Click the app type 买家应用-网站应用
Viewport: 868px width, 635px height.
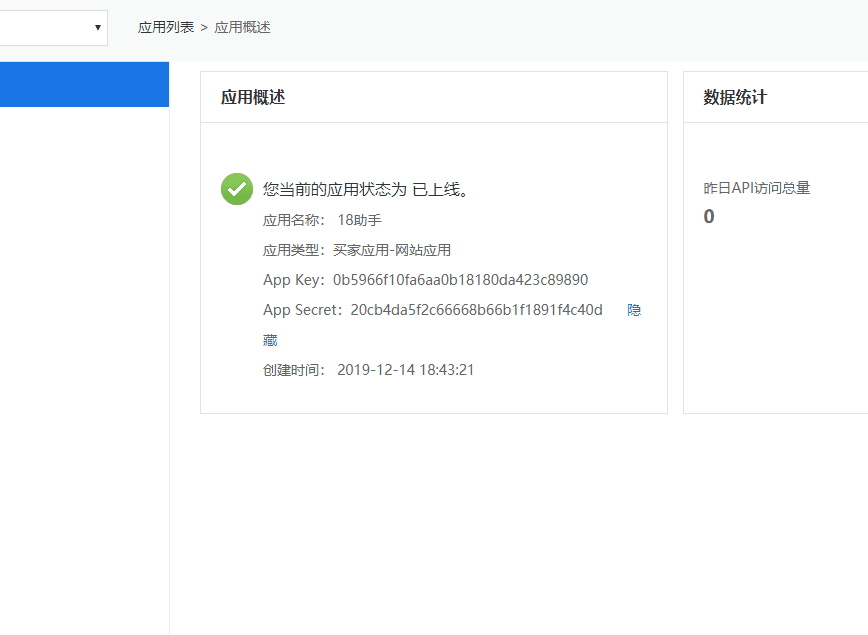[392, 250]
